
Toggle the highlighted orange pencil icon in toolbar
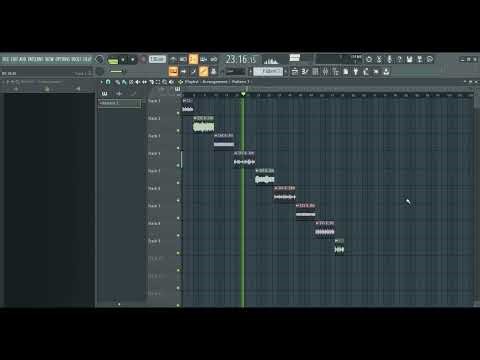tap(203, 71)
